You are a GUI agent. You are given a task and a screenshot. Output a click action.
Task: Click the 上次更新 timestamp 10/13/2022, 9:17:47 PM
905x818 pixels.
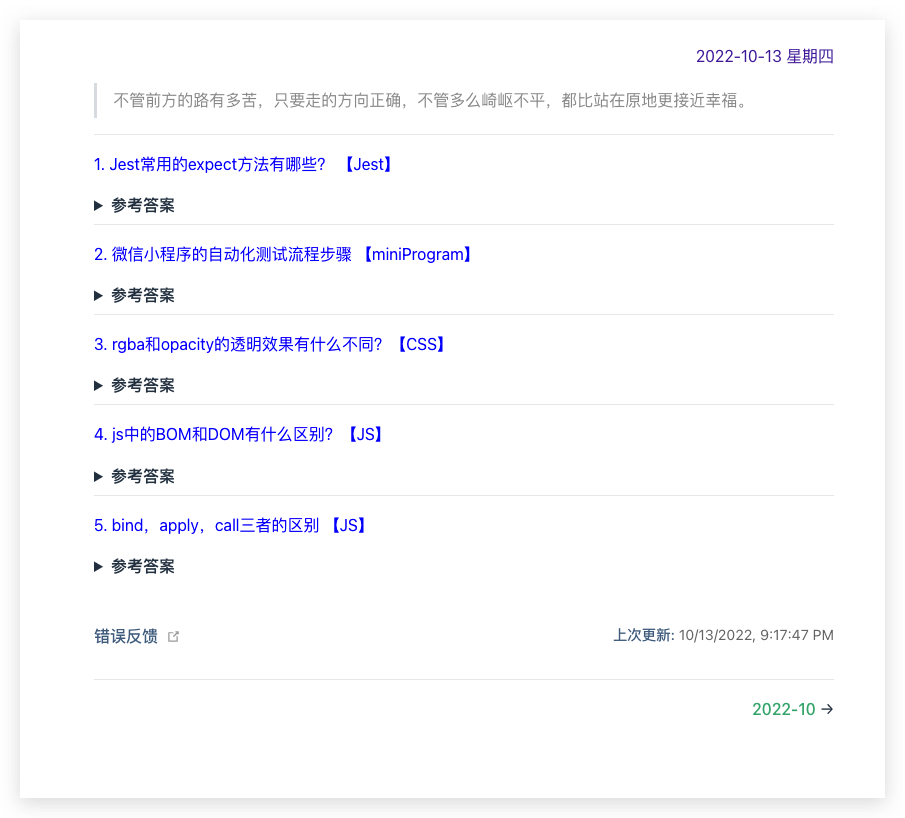pos(755,636)
